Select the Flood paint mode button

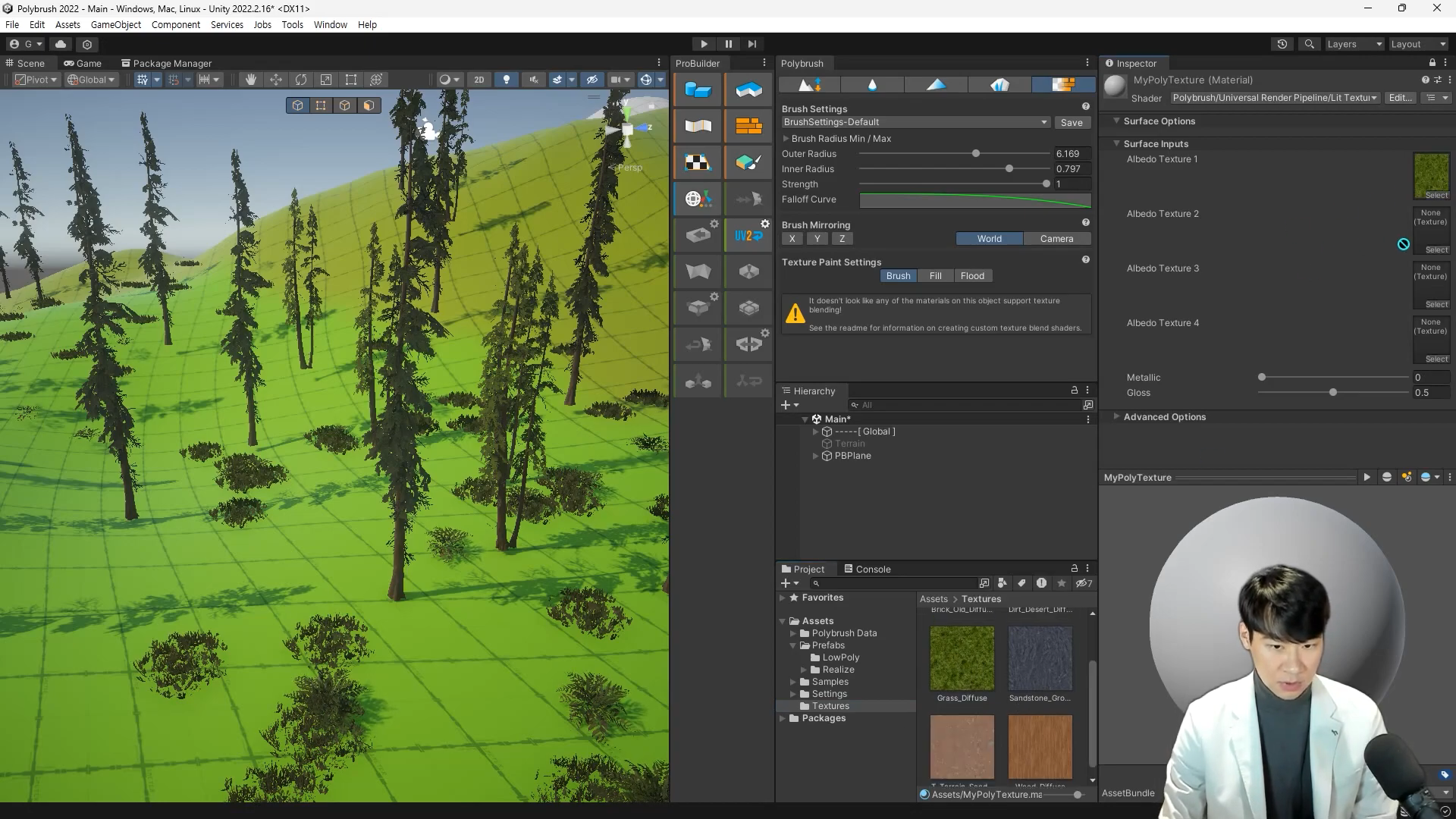click(972, 276)
